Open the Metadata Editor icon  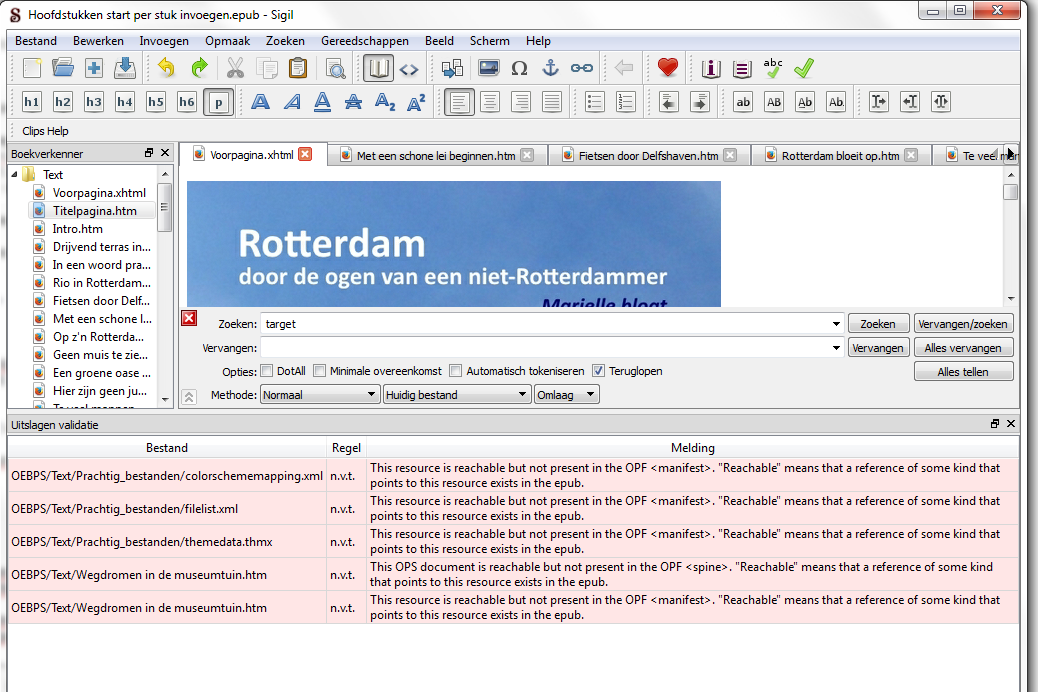coord(711,68)
